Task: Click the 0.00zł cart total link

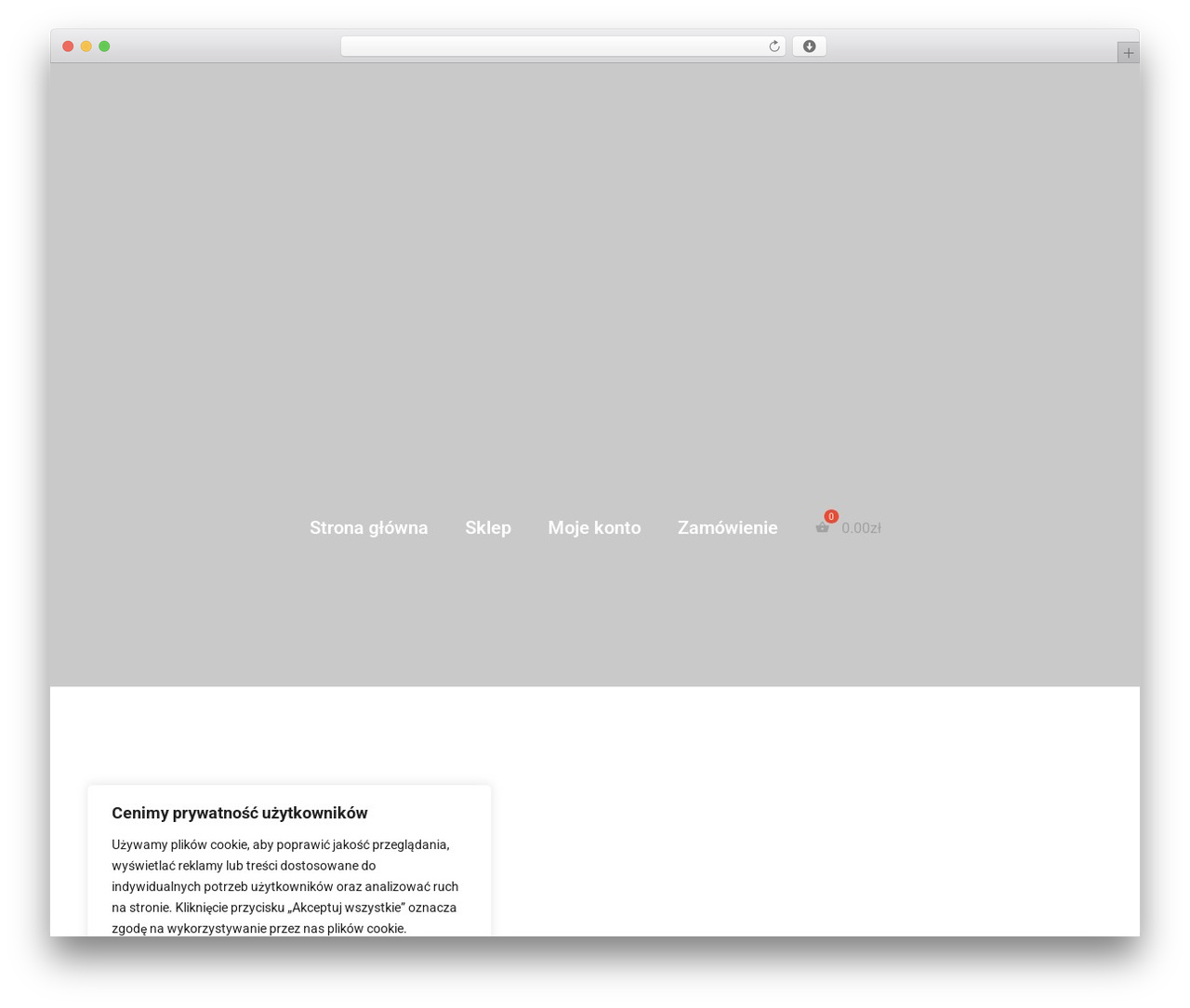Action: tap(861, 528)
